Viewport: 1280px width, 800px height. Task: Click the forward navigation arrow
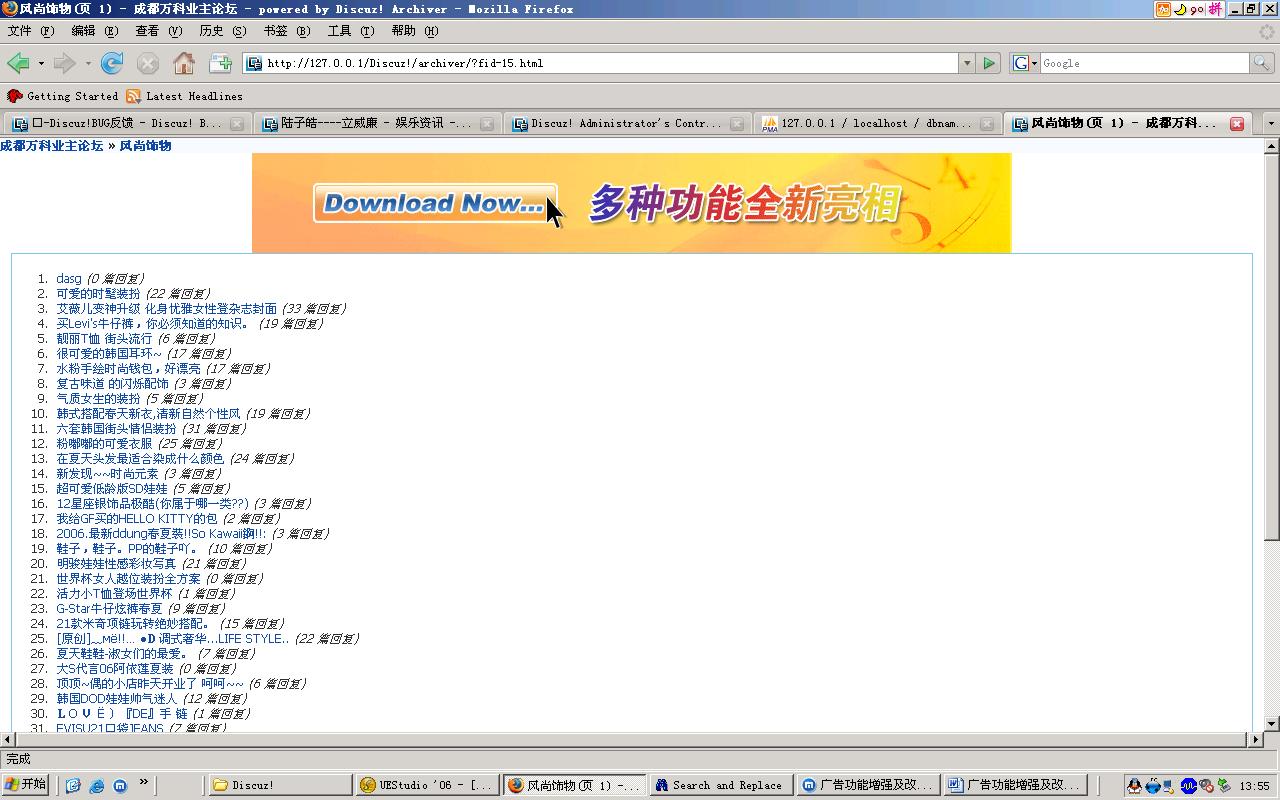pos(65,63)
